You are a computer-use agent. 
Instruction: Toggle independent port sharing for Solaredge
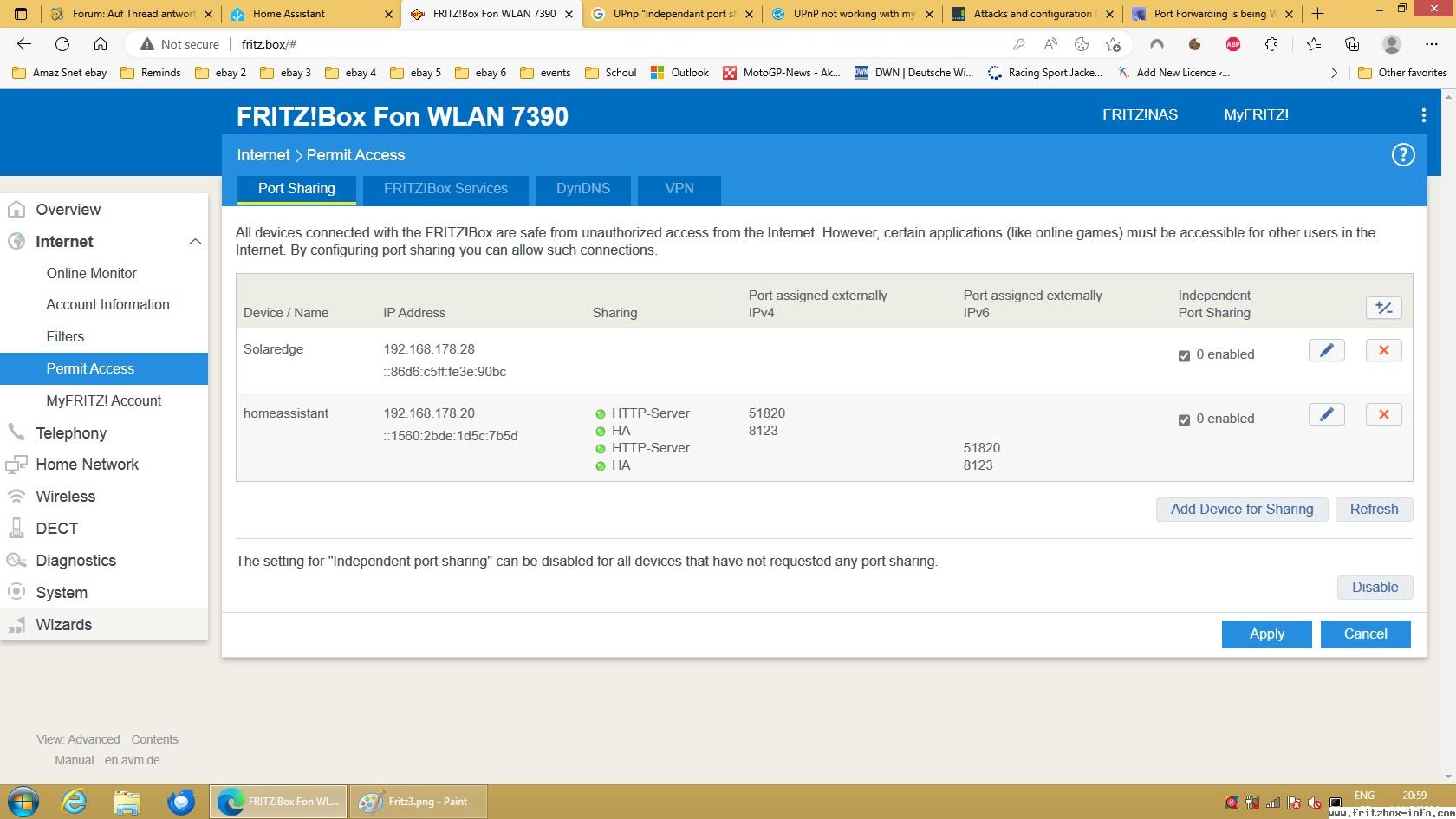(x=1184, y=355)
